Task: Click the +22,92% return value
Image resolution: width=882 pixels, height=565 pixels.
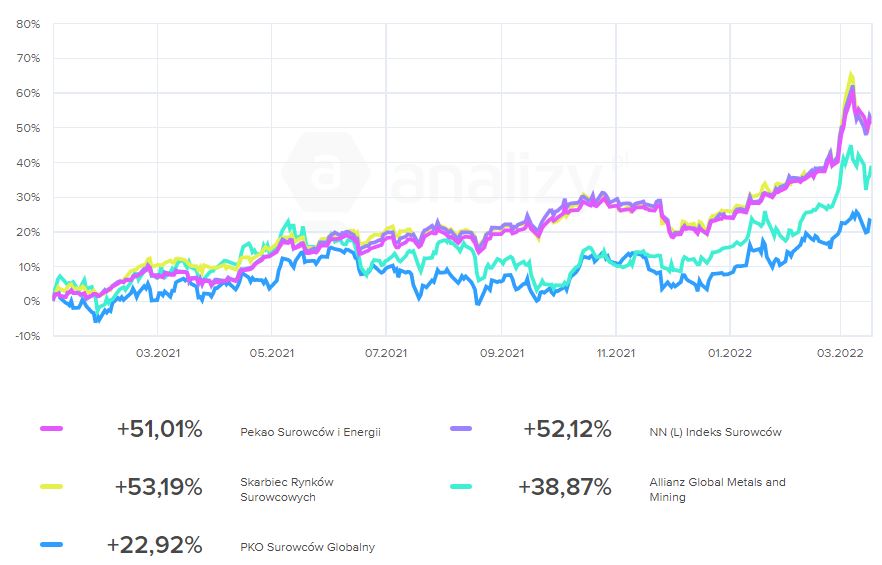Action: pyautogui.click(x=154, y=546)
